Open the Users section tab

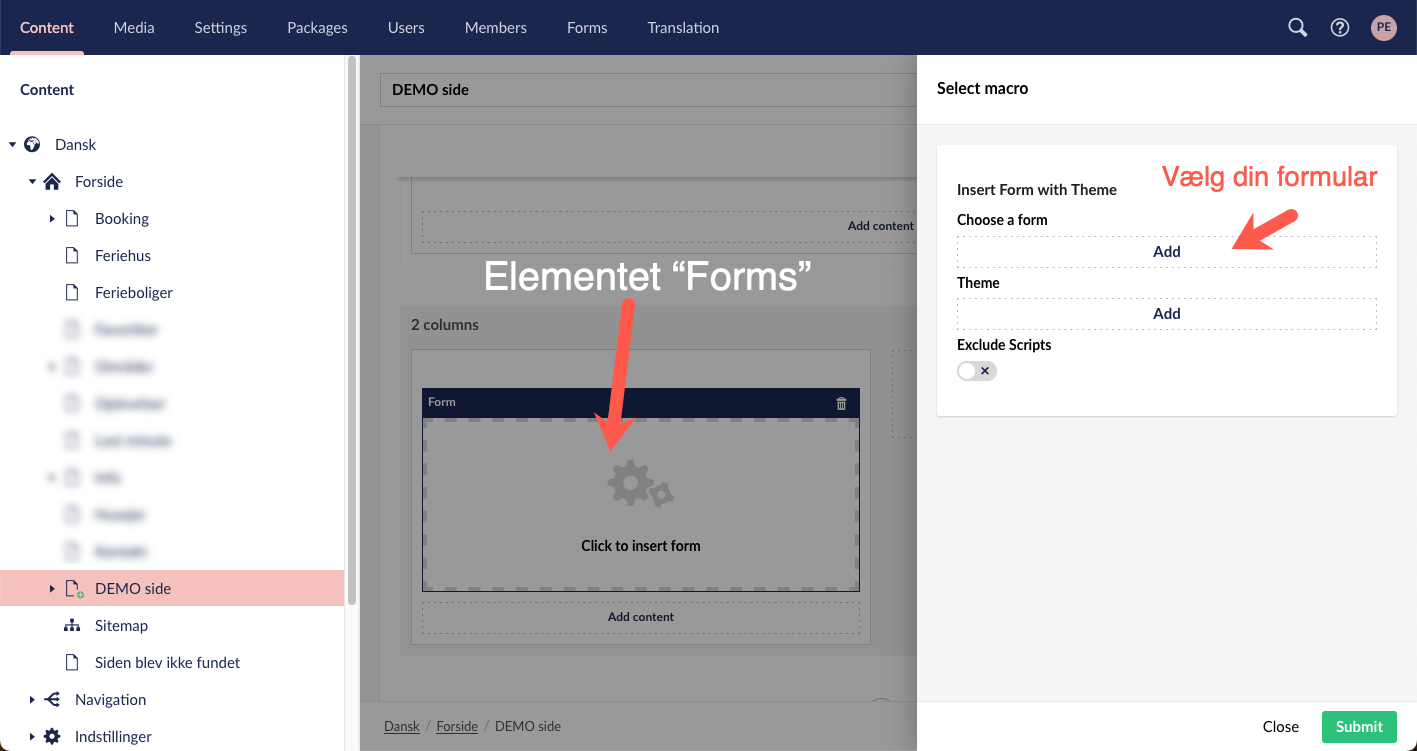click(x=406, y=28)
